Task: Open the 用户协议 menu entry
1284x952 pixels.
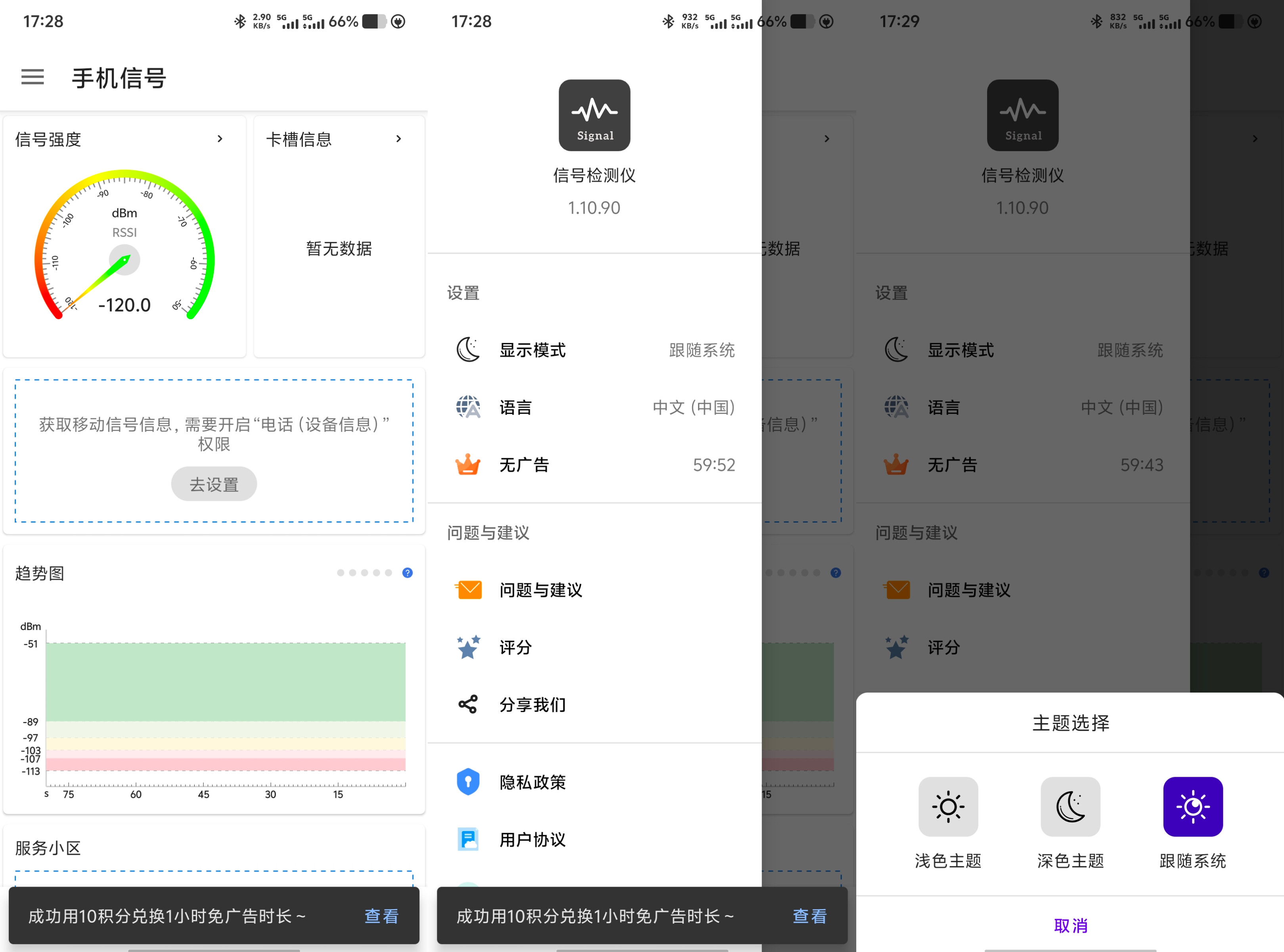Action: pyautogui.click(x=532, y=839)
